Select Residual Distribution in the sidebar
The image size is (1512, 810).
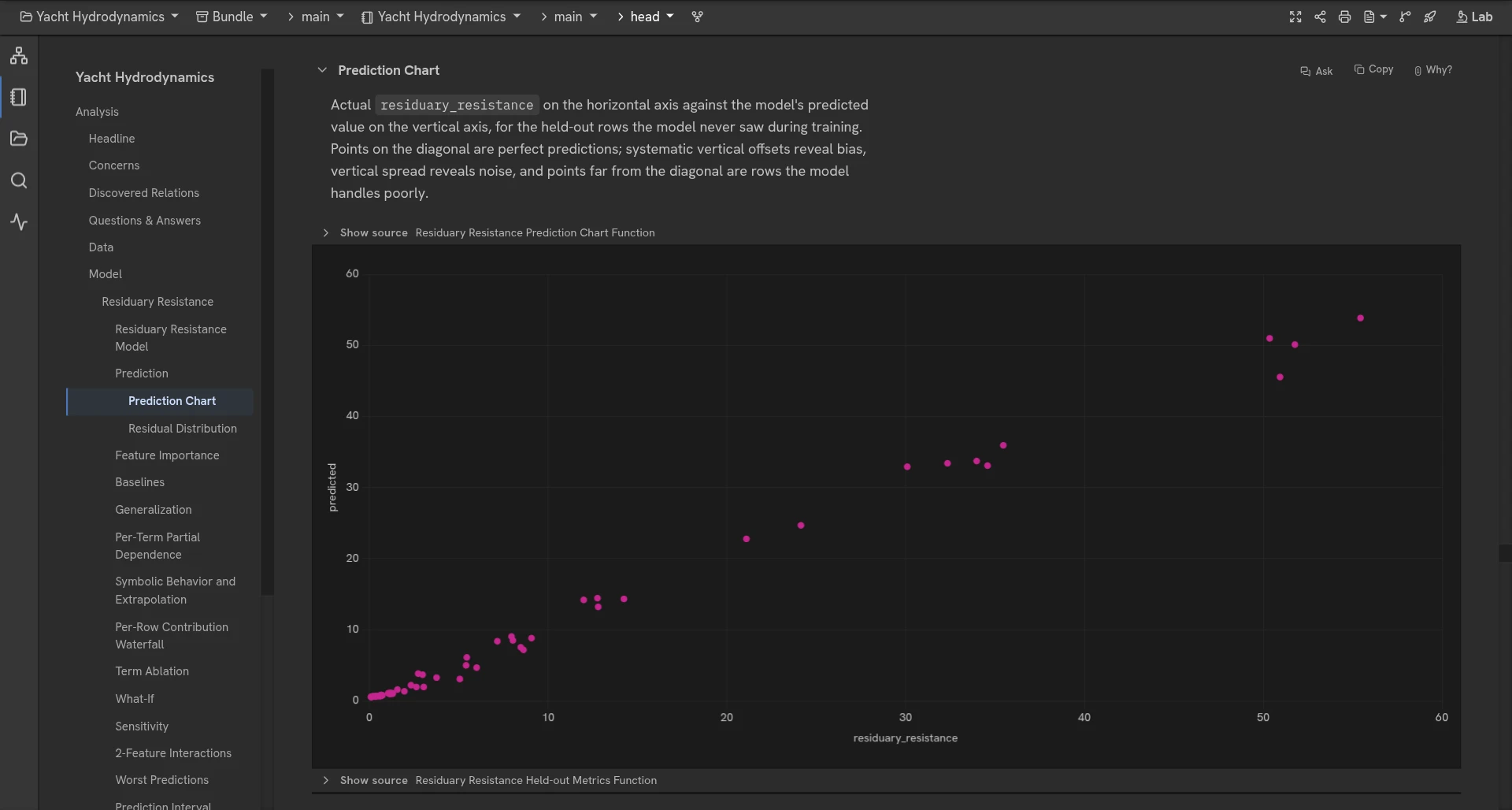[183, 429]
